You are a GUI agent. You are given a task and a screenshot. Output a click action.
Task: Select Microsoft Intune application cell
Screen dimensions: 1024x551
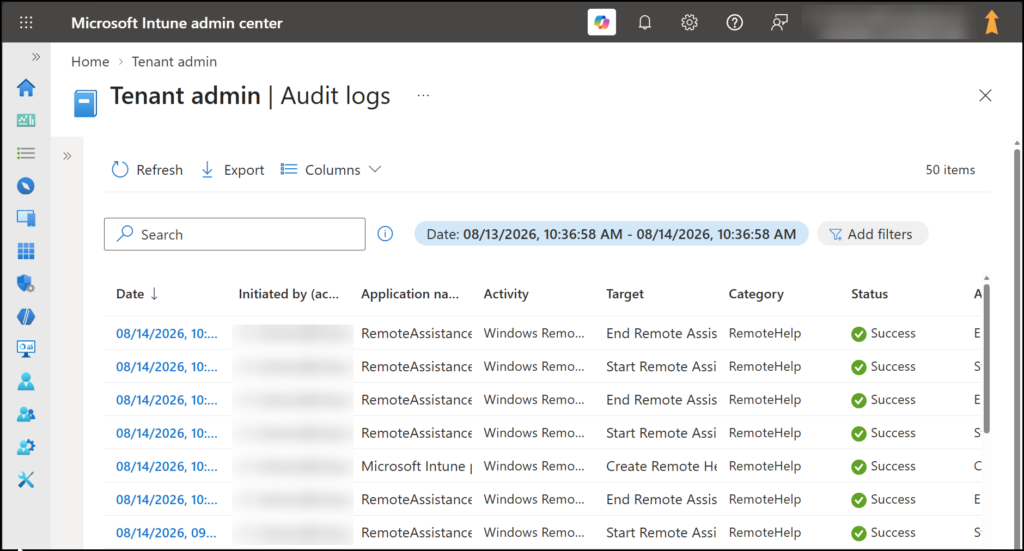point(417,466)
